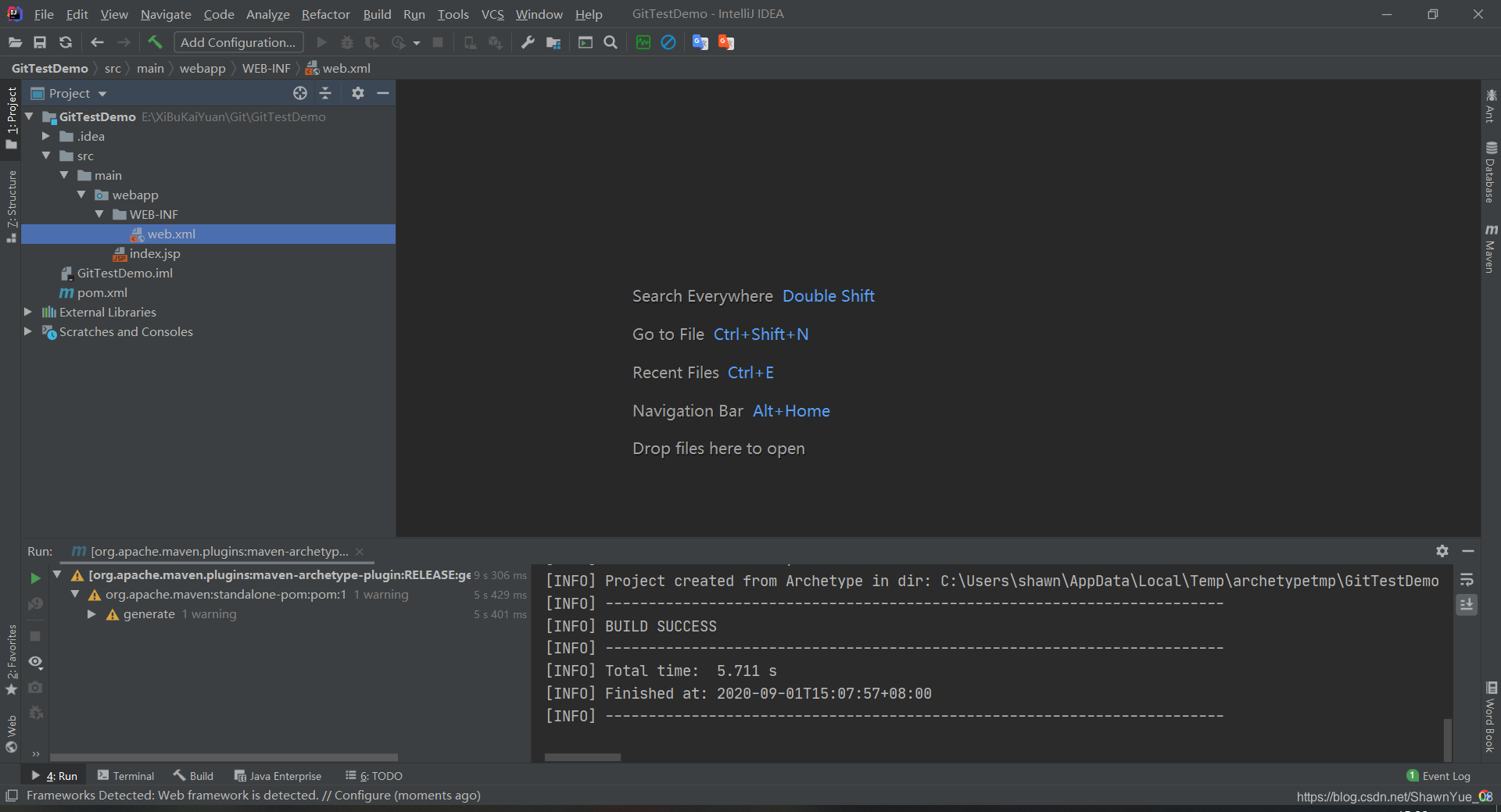Click the Build project hammer icon
This screenshot has height=812, width=1501.
[x=155, y=42]
